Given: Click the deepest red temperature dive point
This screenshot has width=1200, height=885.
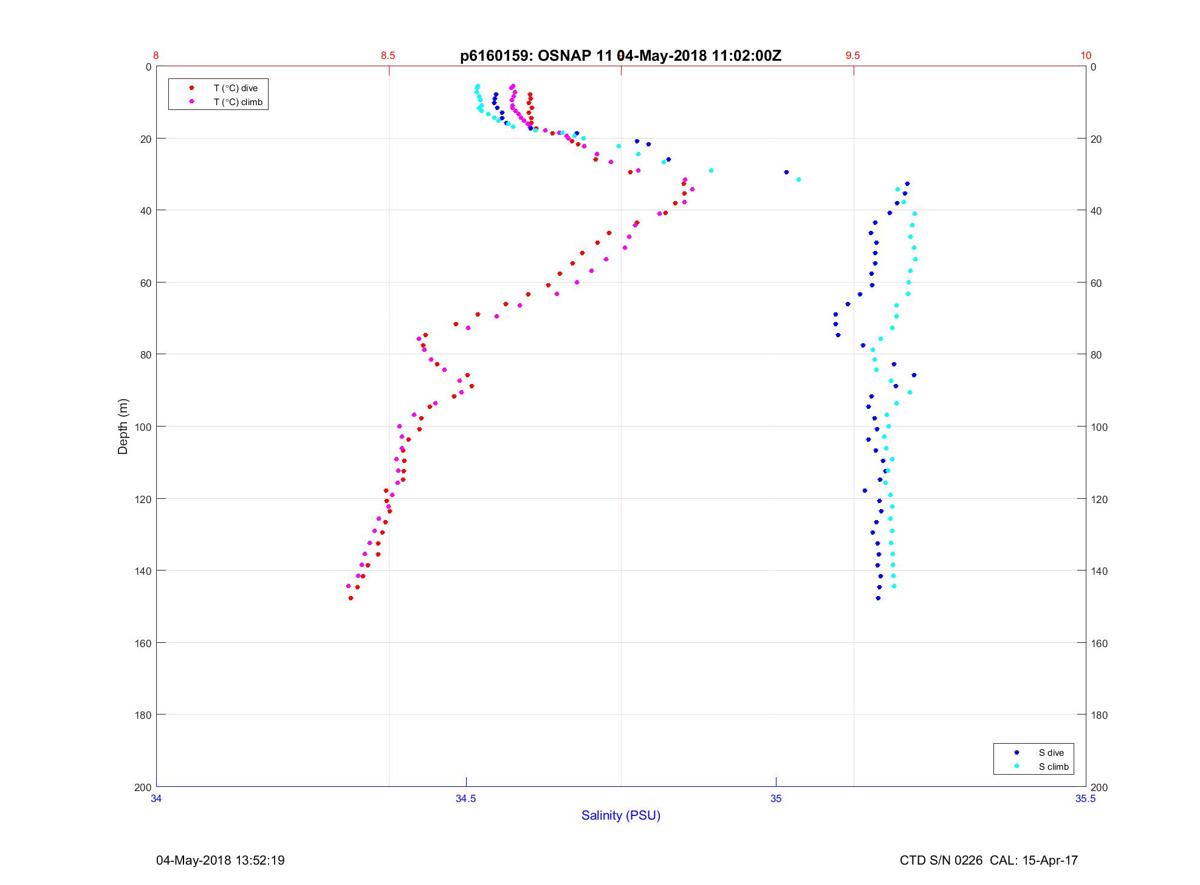Looking at the screenshot, I should pos(350,598).
